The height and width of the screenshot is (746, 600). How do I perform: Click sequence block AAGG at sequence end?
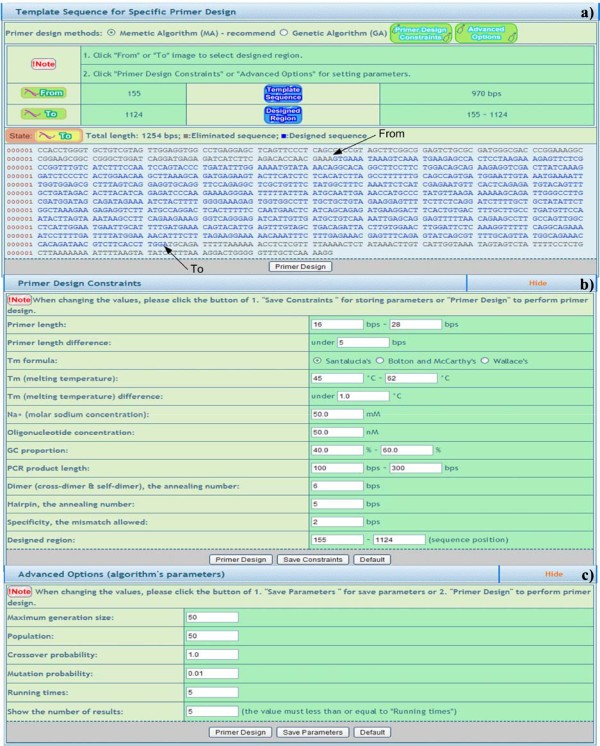tap(323, 253)
